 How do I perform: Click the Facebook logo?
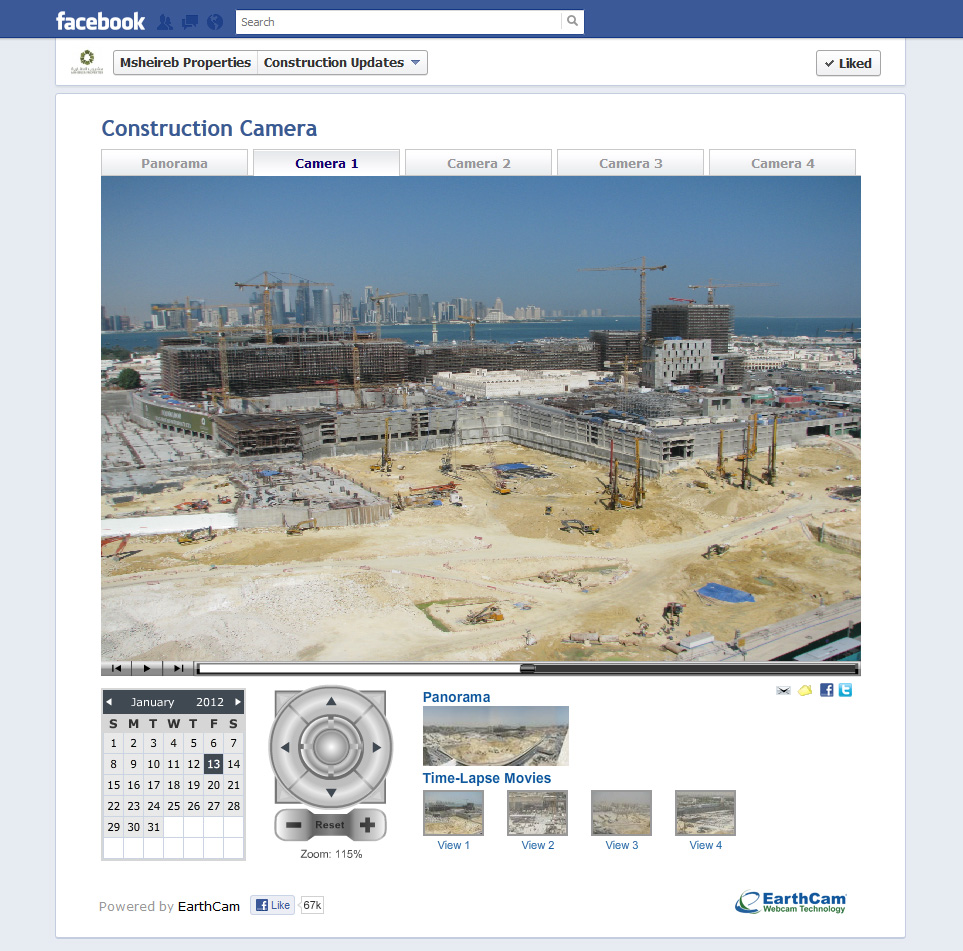pos(100,21)
